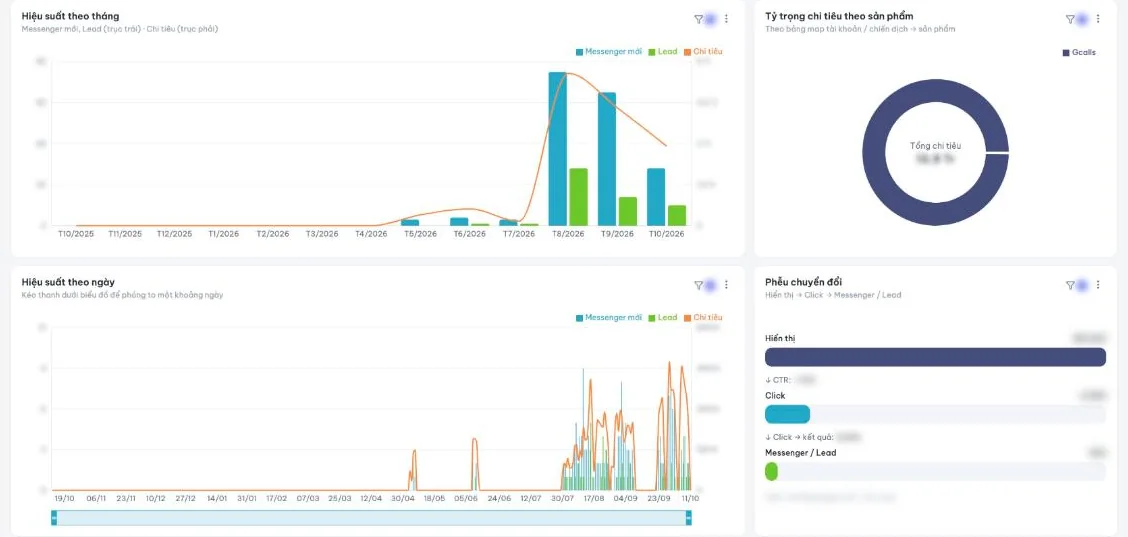Click right handle of daily chart zoom slider
The height and width of the screenshot is (537, 1128).
(x=688, y=517)
